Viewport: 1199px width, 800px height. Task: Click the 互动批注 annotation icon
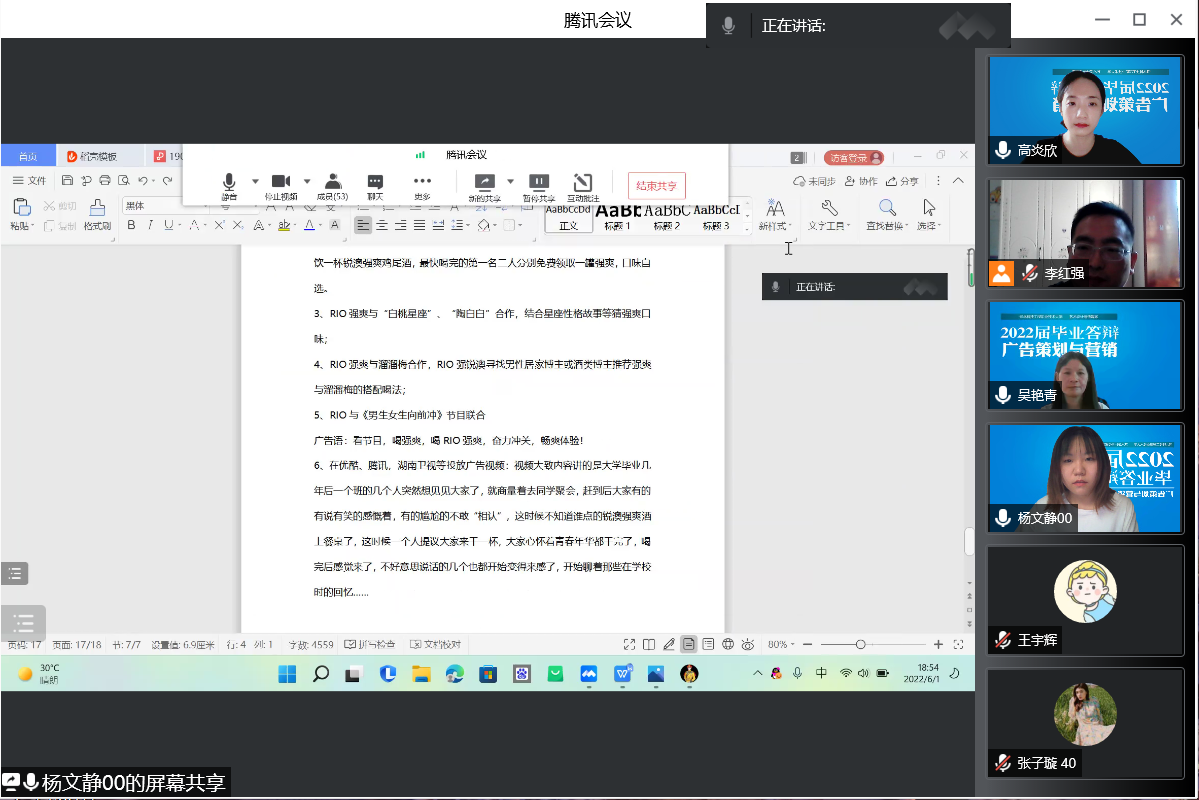582,181
